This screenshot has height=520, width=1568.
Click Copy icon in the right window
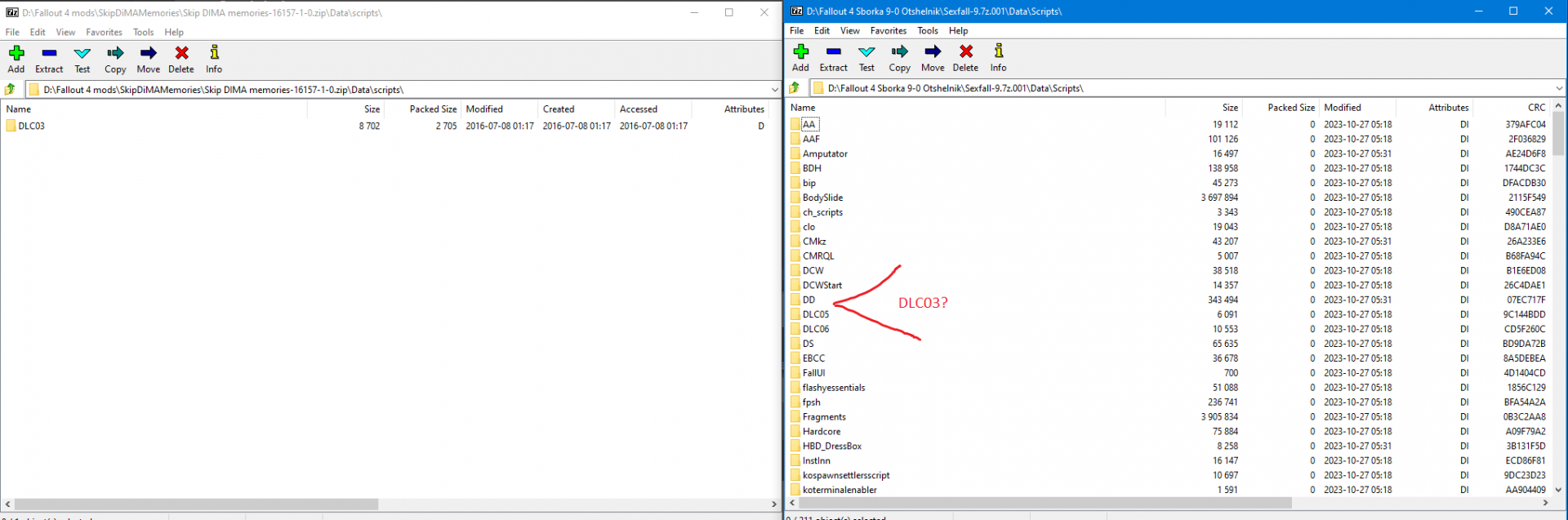pos(899,52)
